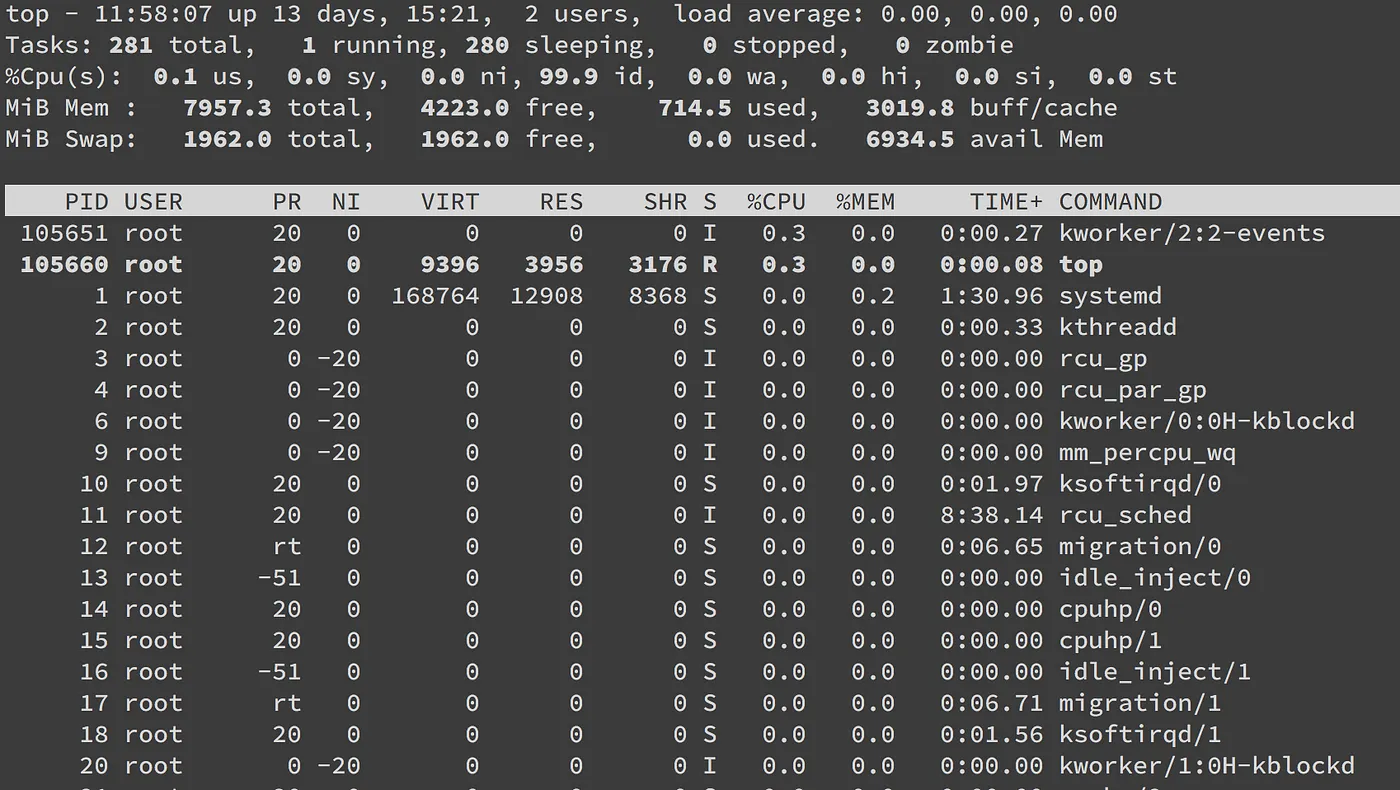This screenshot has width=1400, height=790.
Task: Click the rcu_par_gp command name
Action: pos(1132,390)
